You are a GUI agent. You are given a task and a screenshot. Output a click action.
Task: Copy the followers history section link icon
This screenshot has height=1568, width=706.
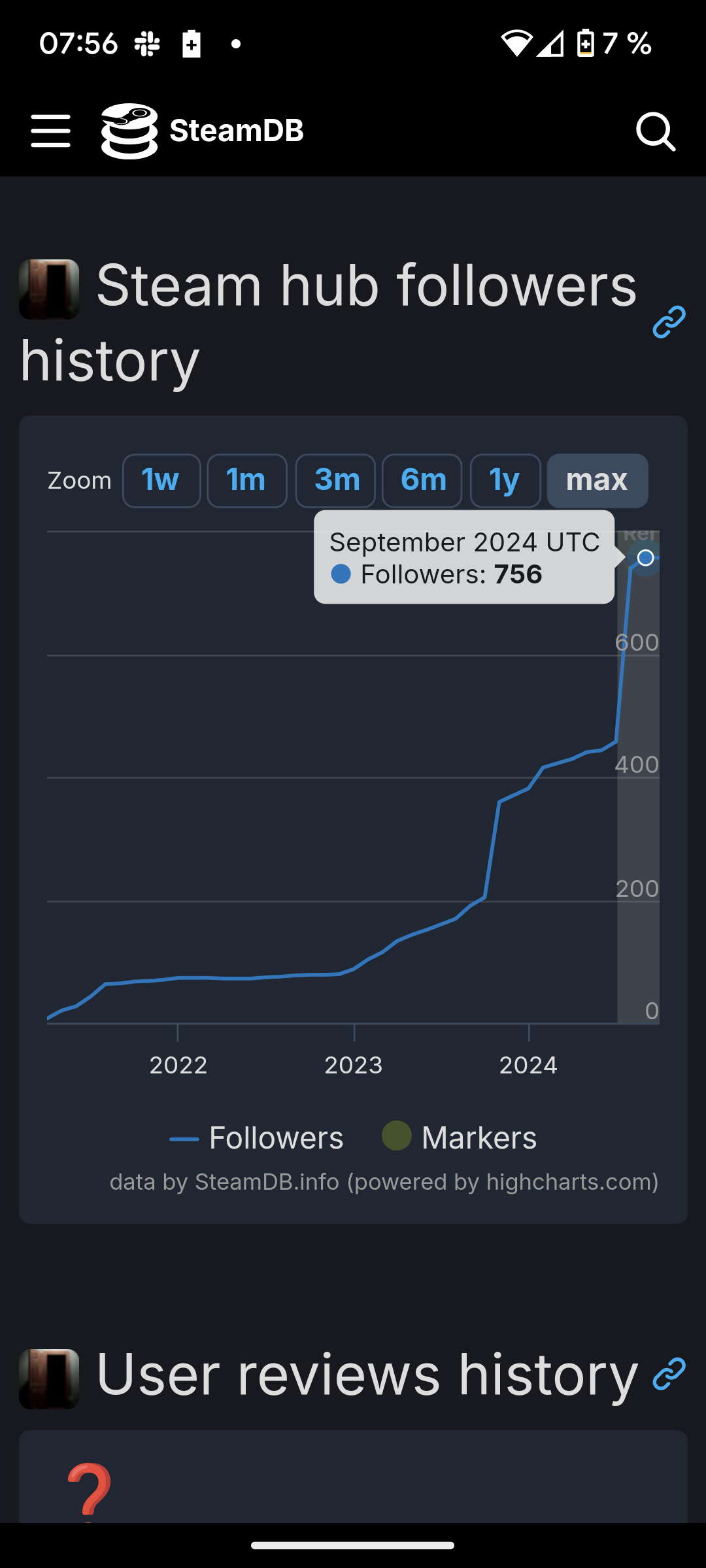point(669,321)
